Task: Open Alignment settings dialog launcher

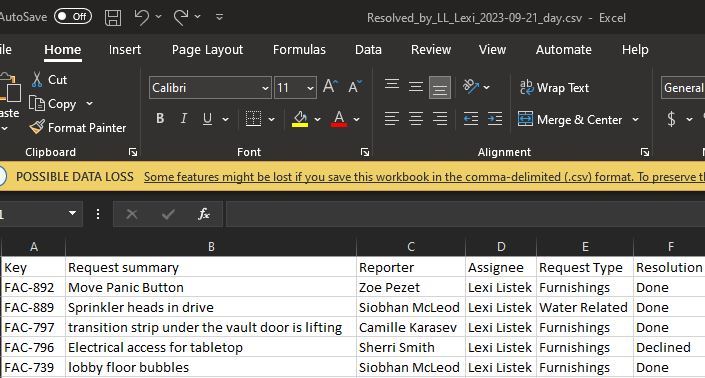Action: click(x=645, y=152)
